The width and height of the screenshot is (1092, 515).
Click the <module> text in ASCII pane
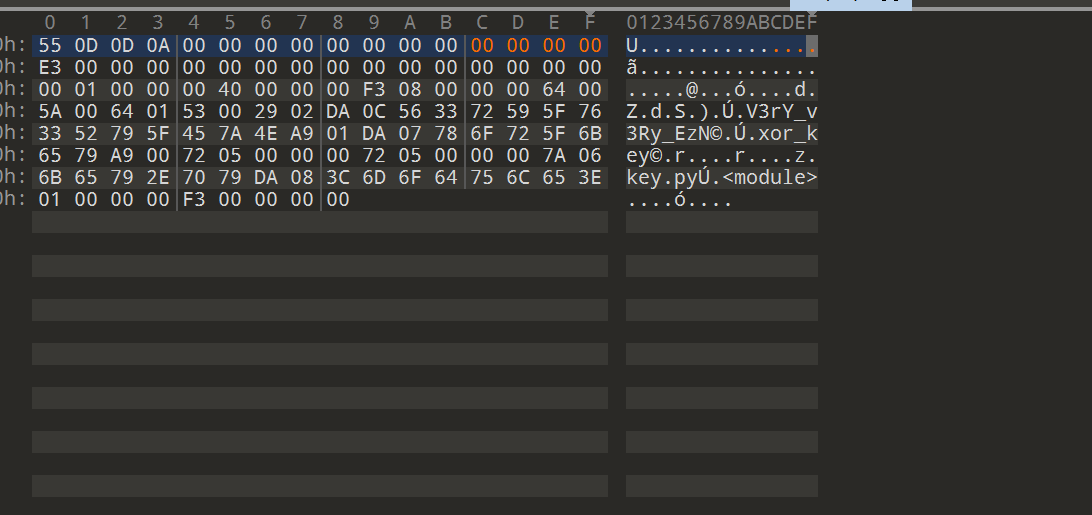[x=770, y=178]
